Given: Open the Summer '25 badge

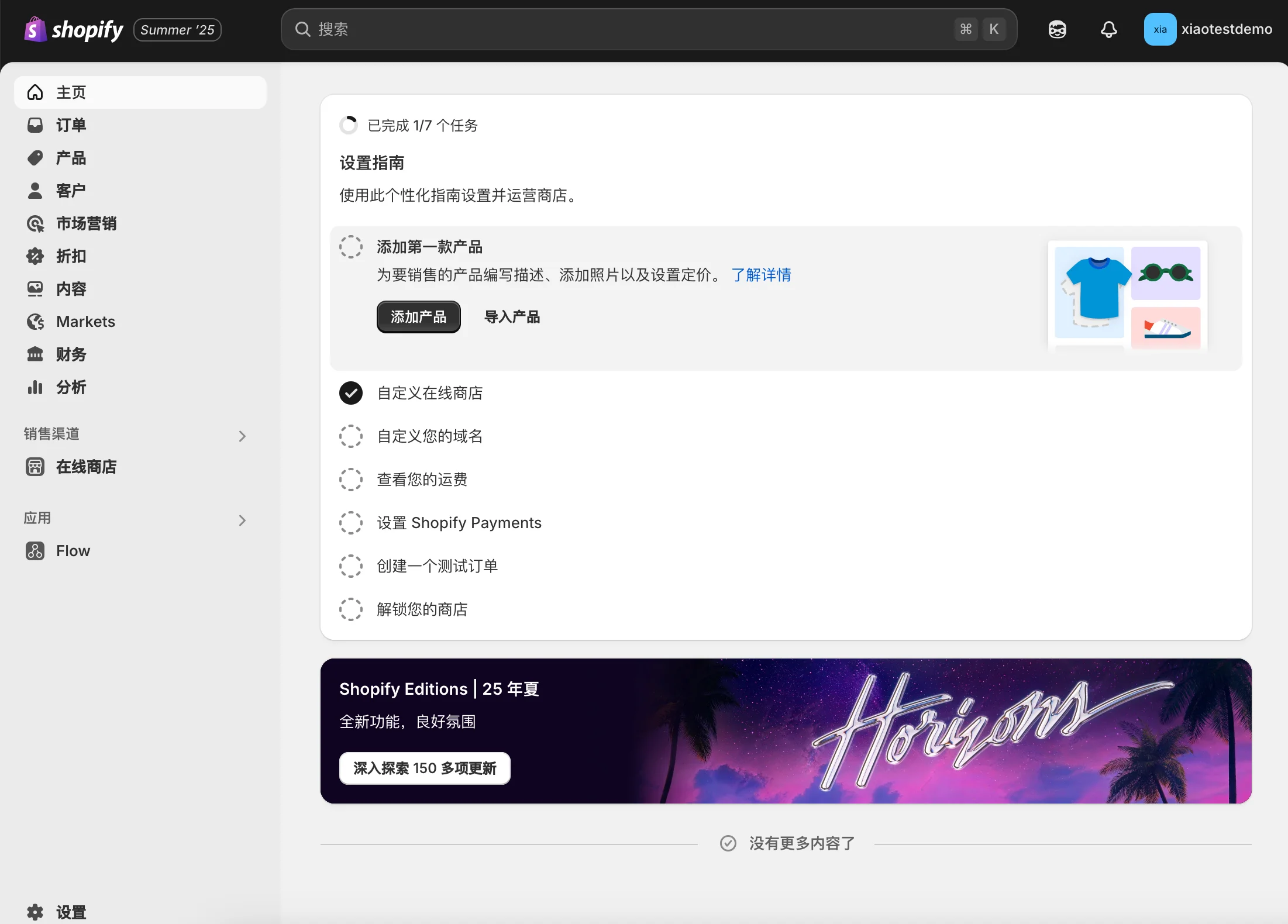Looking at the screenshot, I should click(x=177, y=30).
